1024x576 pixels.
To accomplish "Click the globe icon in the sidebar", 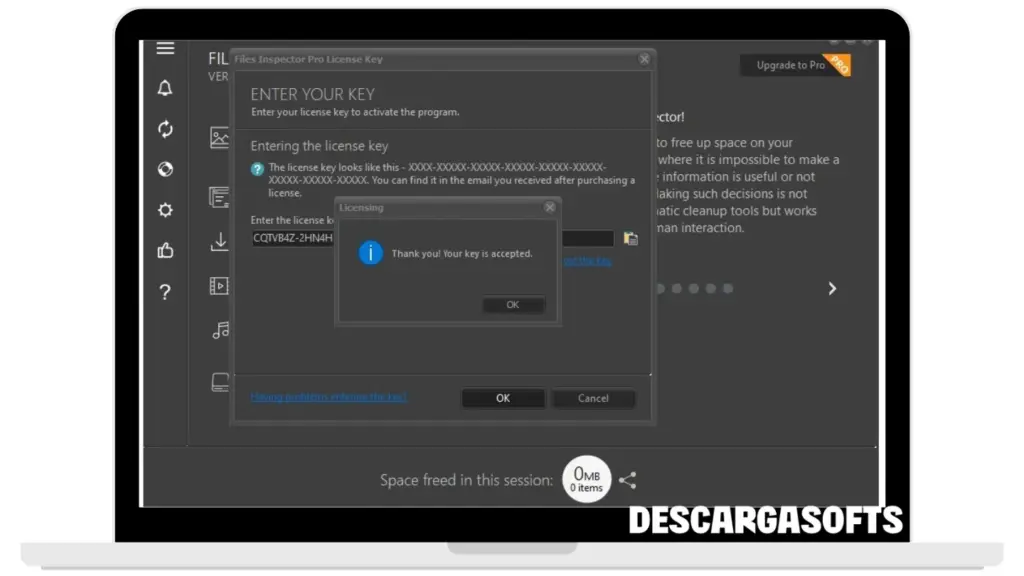I will point(165,169).
